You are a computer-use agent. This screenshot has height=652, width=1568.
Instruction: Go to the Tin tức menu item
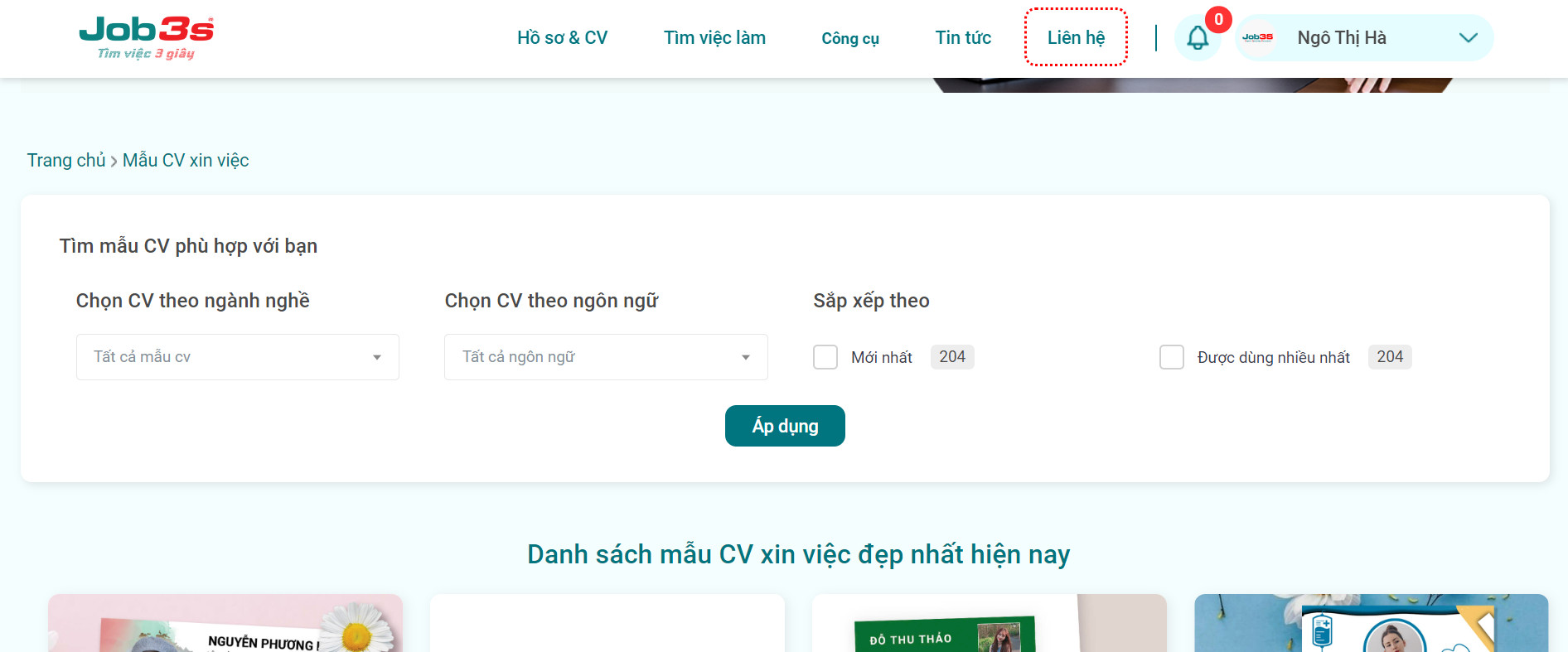coord(963,38)
